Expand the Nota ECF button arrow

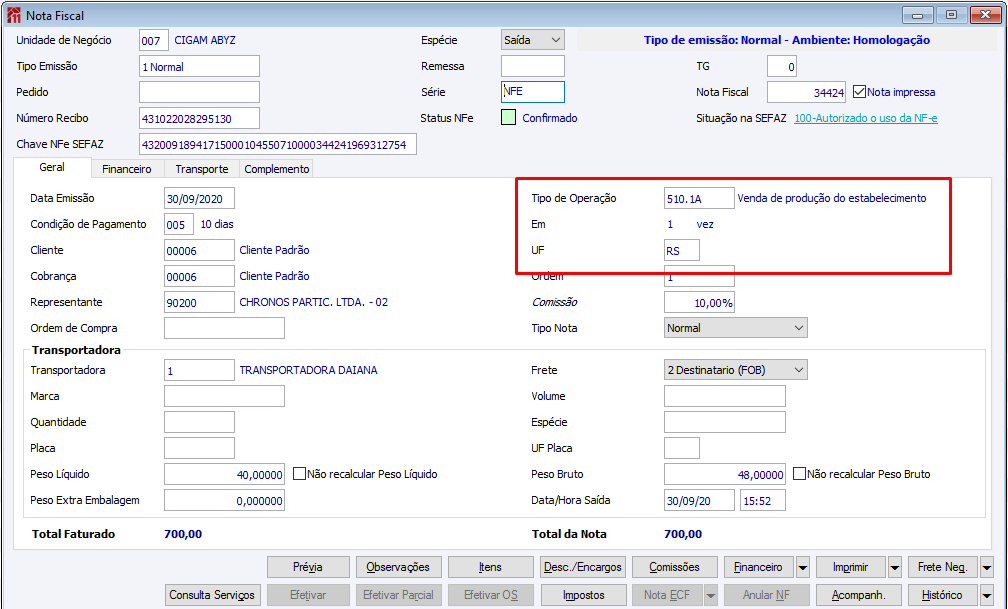coord(711,595)
